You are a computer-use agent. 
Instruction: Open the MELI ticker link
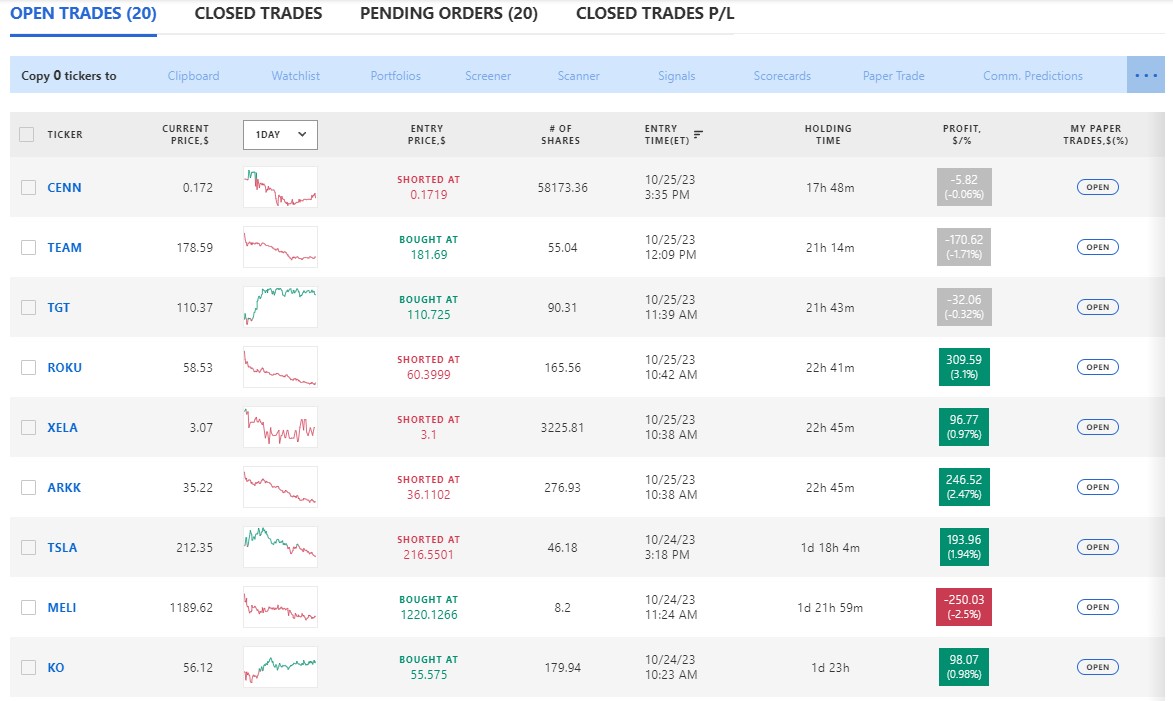tap(61, 607)
